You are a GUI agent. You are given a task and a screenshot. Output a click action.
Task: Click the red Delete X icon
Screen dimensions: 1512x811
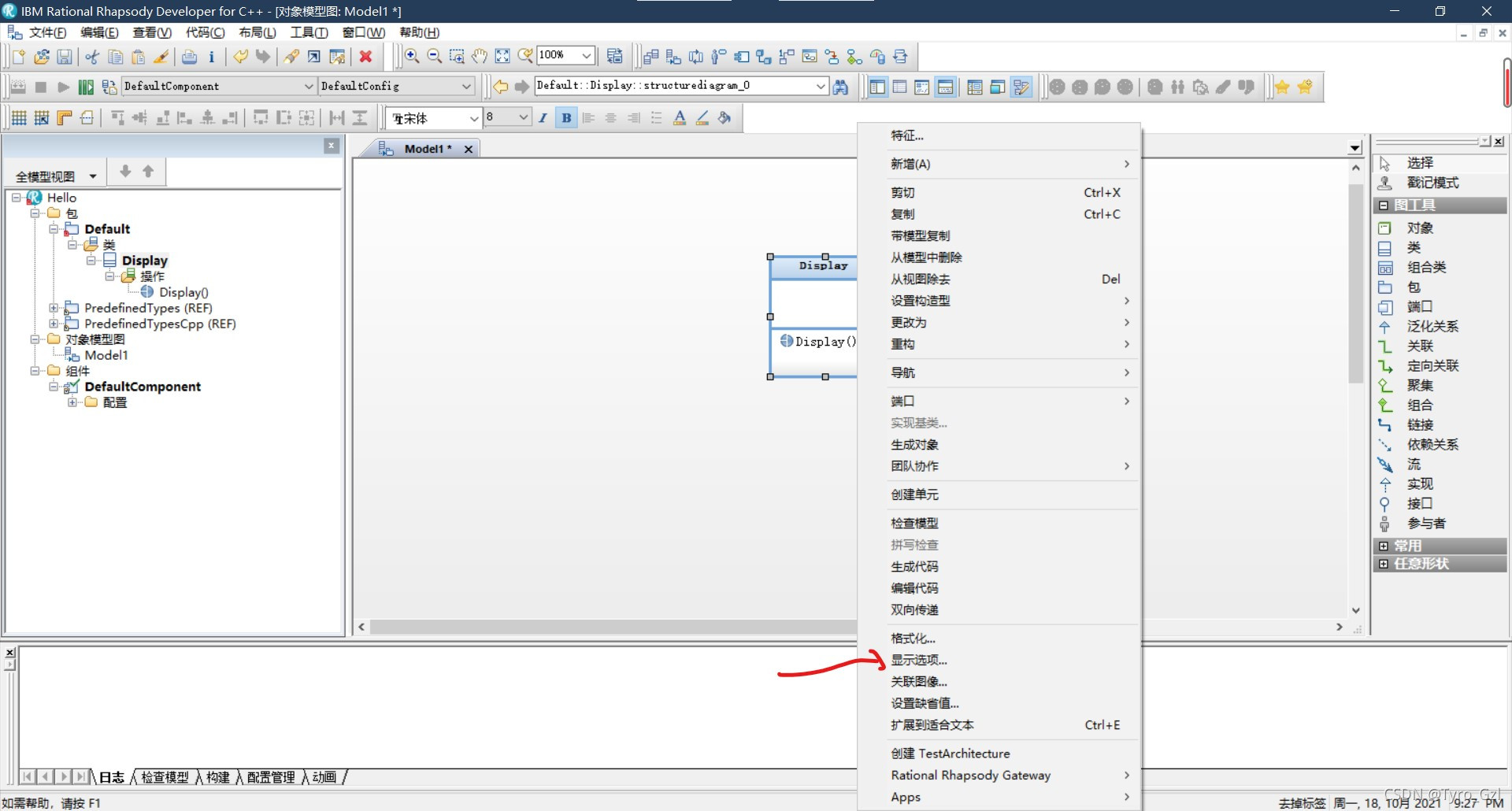[x=365, y=57]
